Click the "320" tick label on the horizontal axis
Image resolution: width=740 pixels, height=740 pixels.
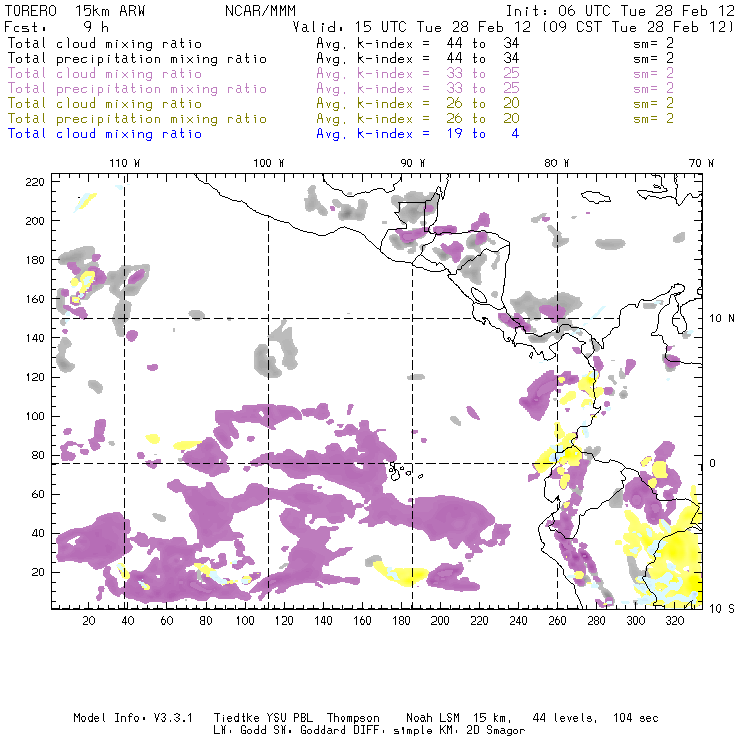[x=674, y=621]
